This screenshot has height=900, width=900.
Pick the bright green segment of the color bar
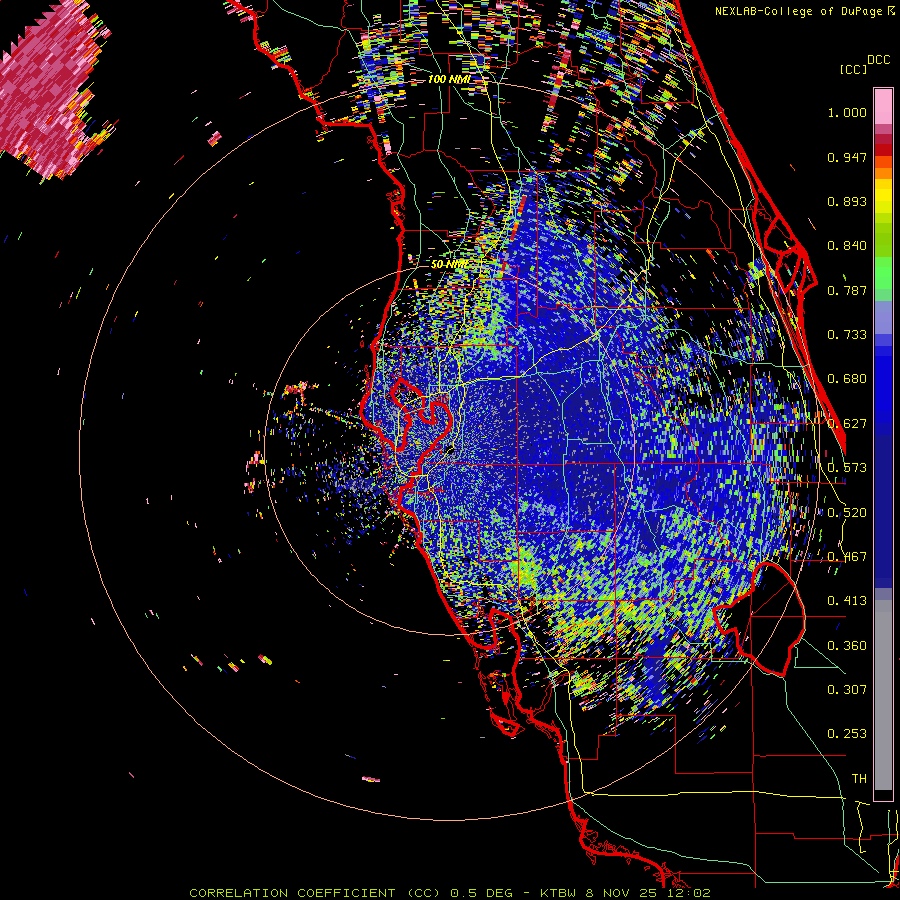pyautogui.click(x=883, y=273)
